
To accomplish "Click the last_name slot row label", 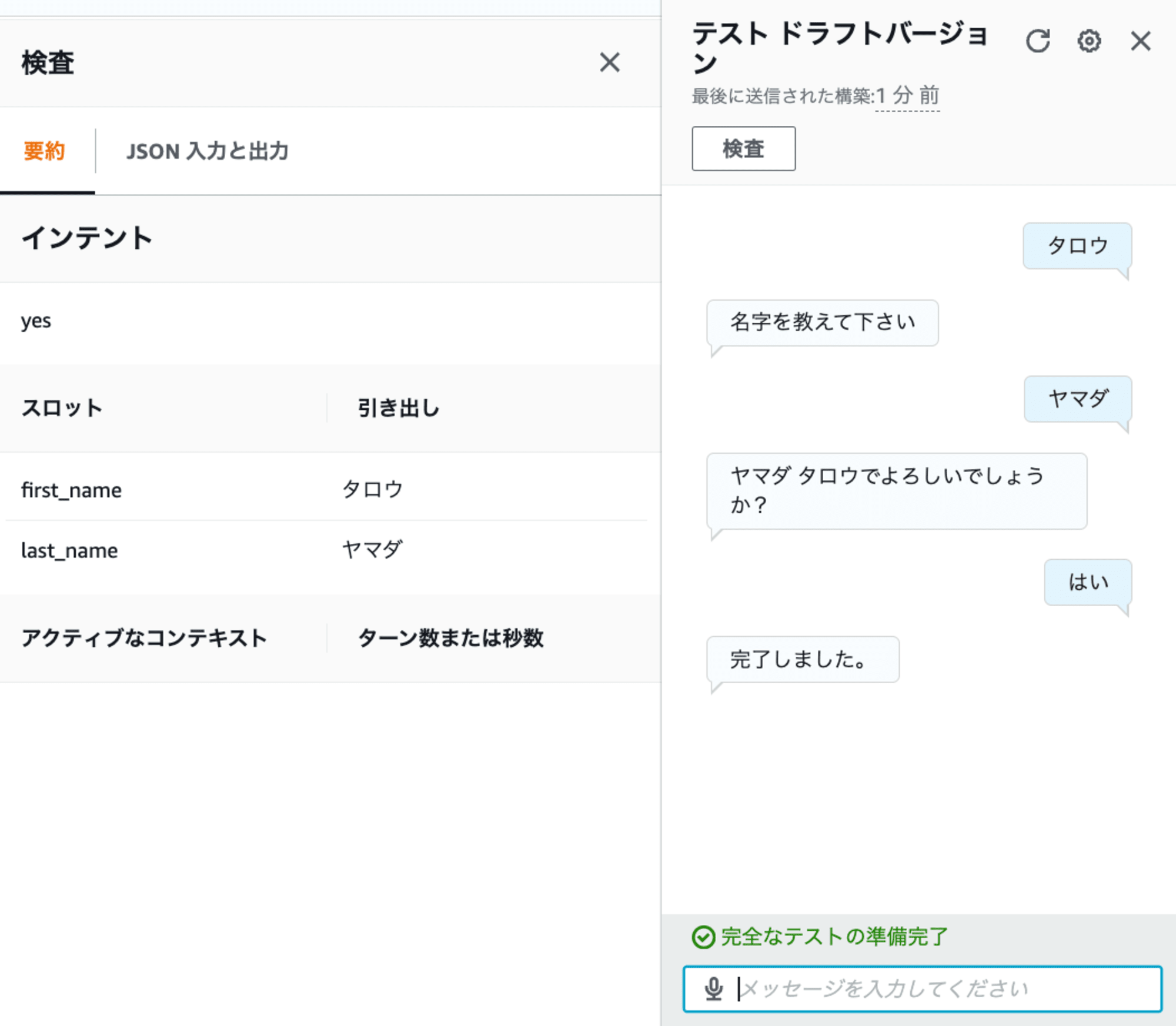I will point(69,550).
